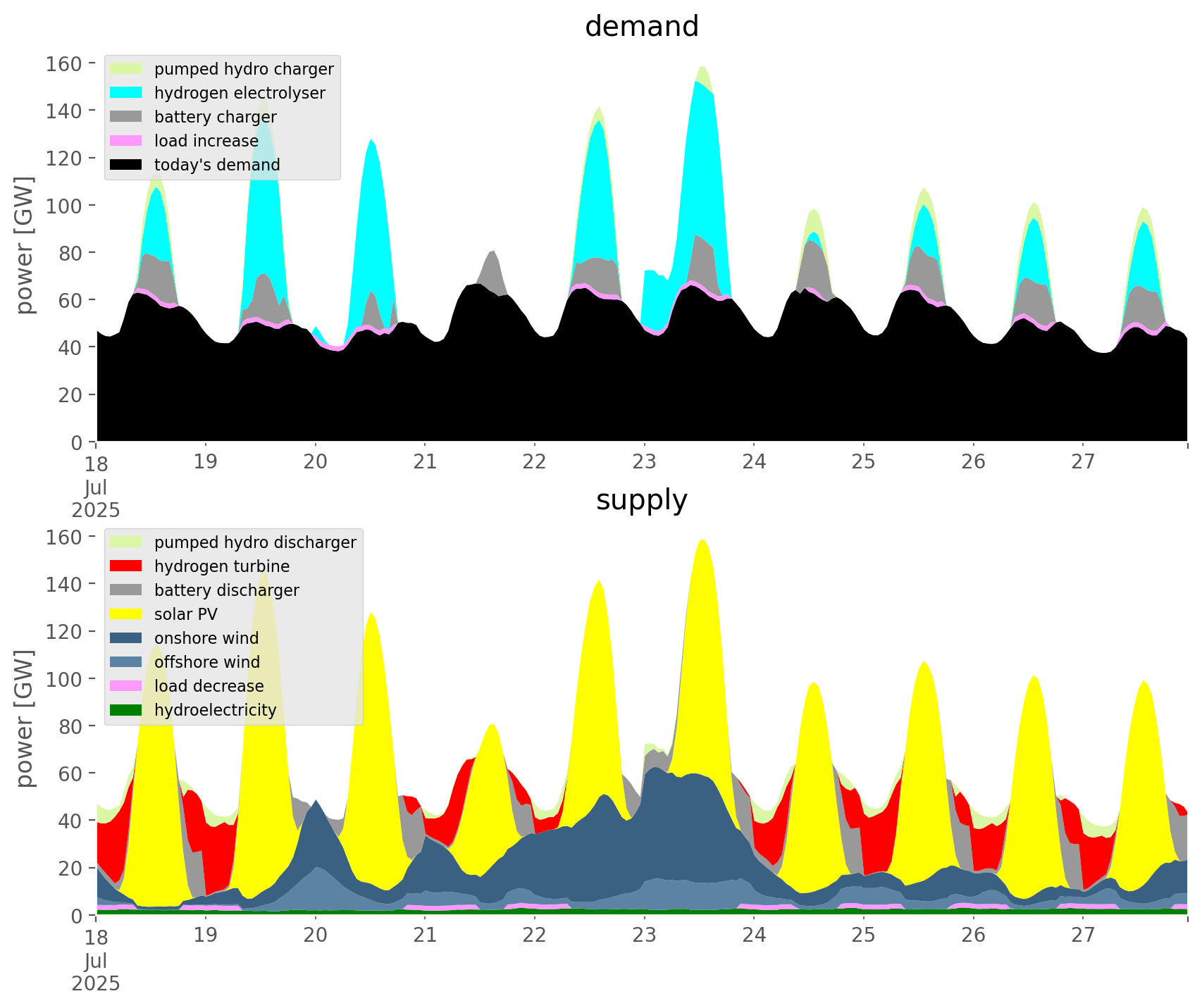Image resolution: width=1202 pixels, height=1008 pixels.
Task: Click the 'supply' chart title
Action: [x=642, y=500]
